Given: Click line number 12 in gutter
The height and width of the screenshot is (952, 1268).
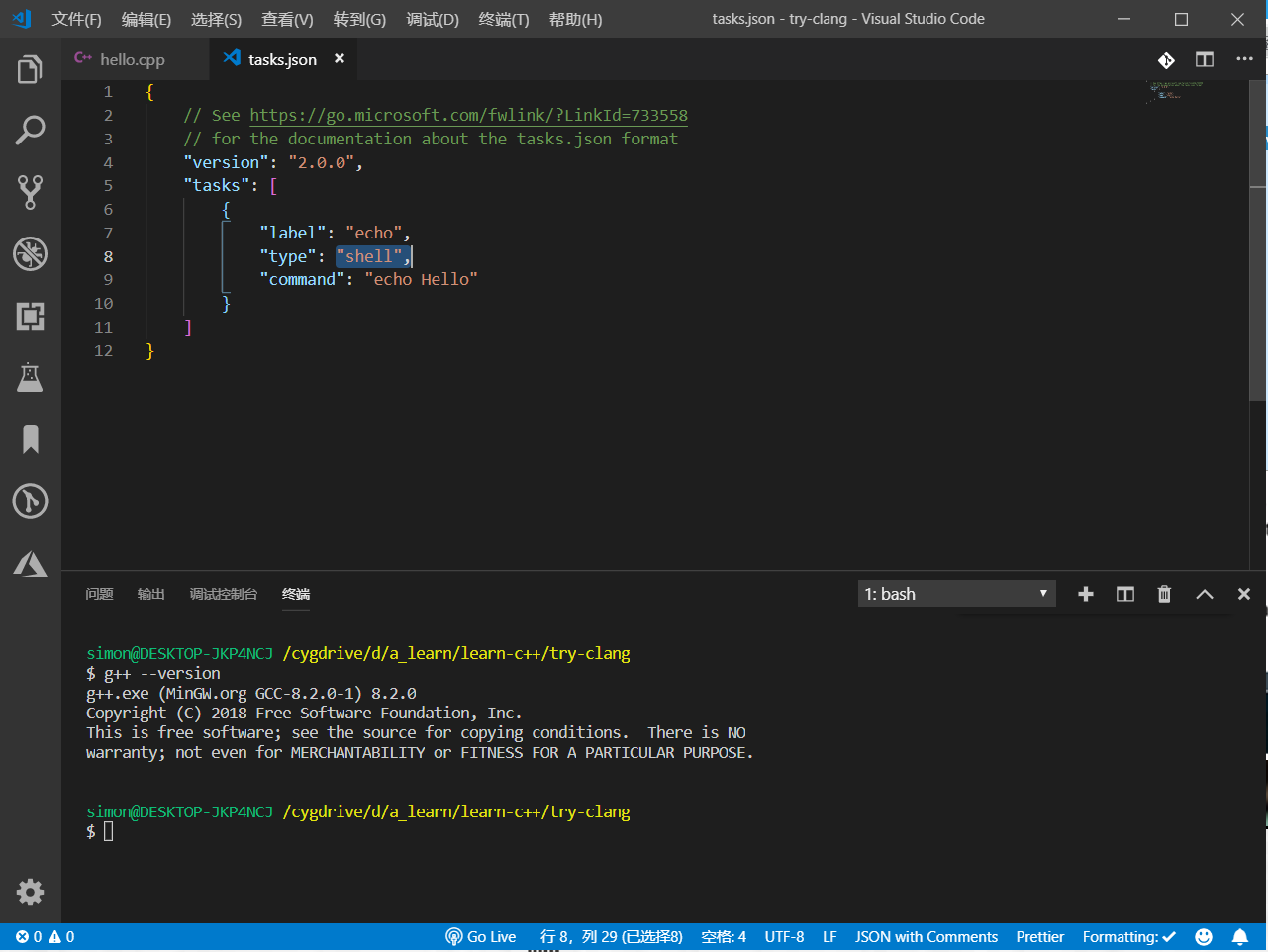Looking at the screenshot, I should [104, 351].
